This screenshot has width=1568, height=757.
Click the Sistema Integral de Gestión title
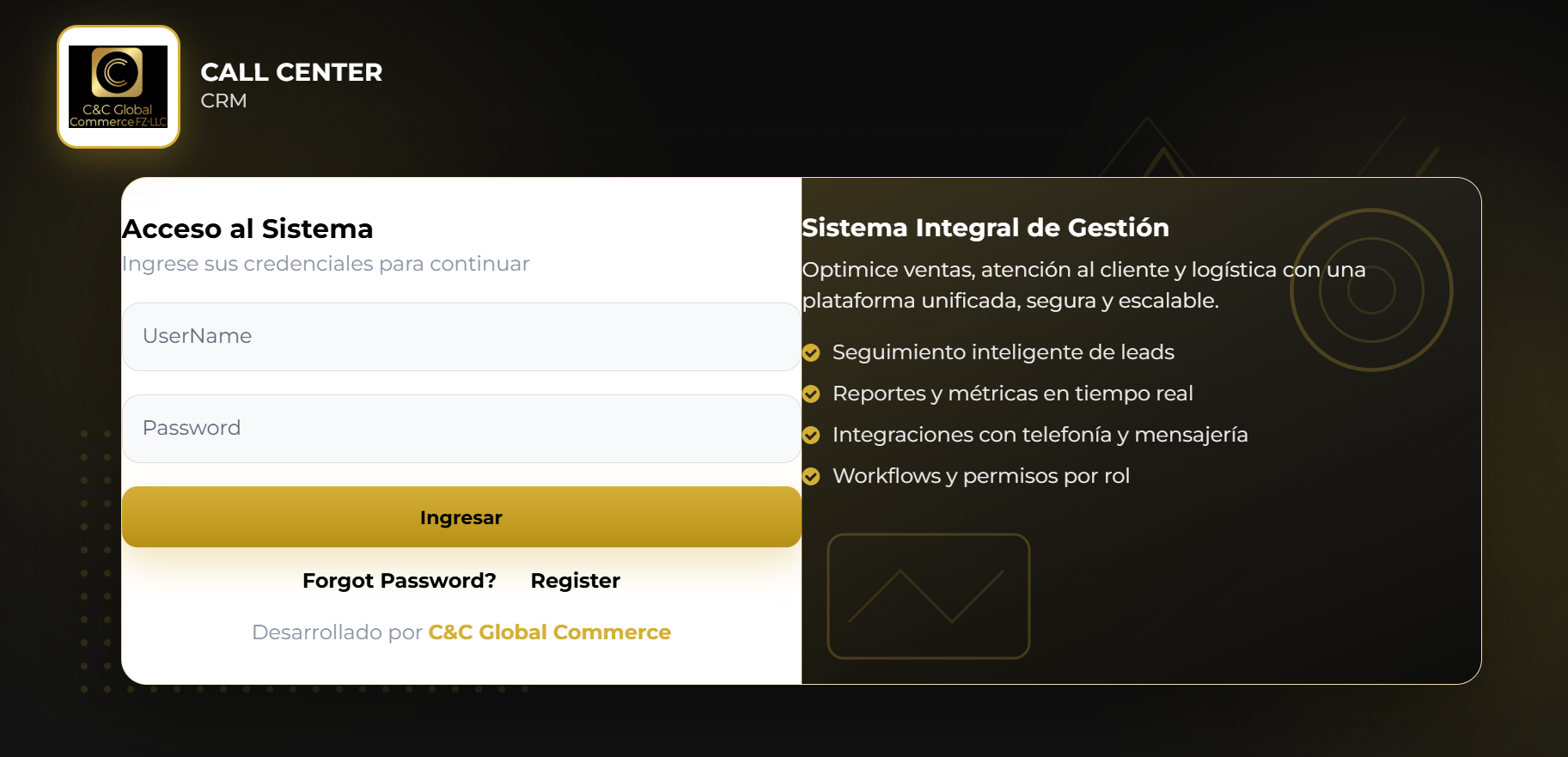[x=985, y=228]
